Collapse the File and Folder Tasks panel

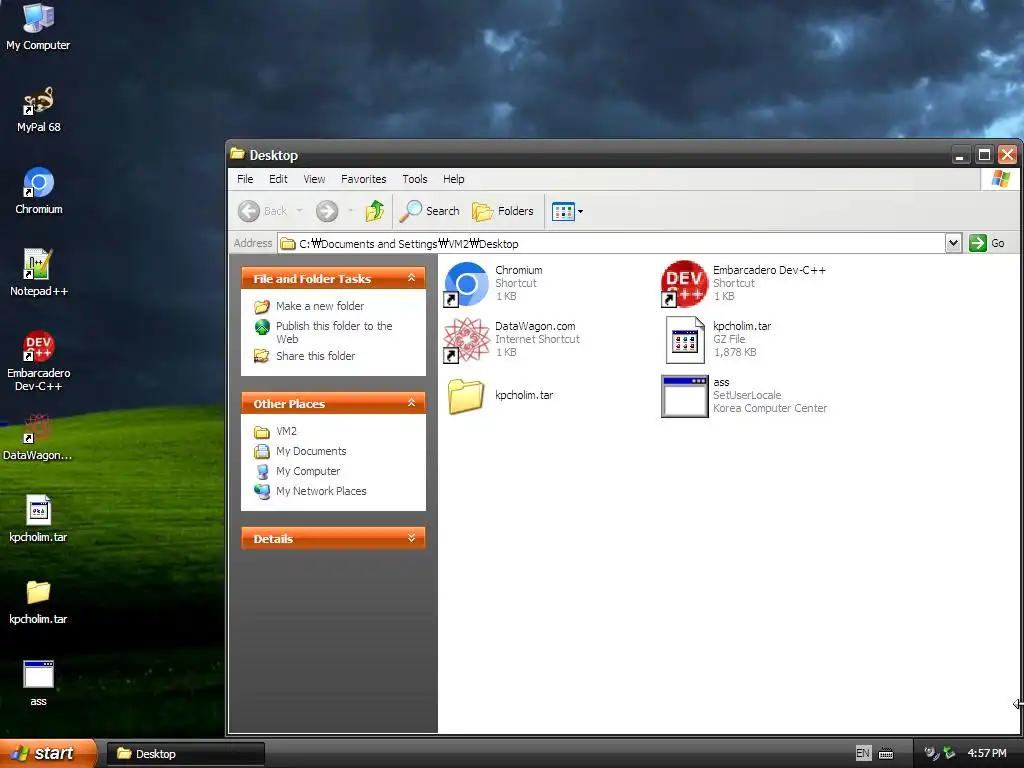click(x=411, y=278)
